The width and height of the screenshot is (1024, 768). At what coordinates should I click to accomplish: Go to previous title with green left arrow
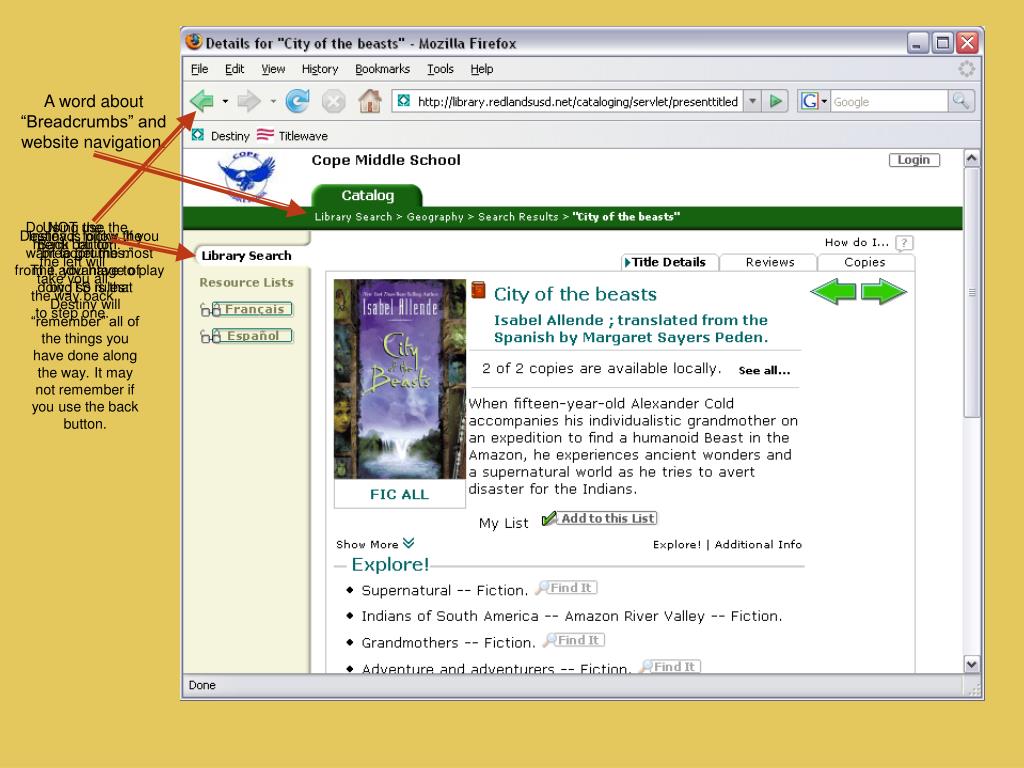(x=833, y=291)
